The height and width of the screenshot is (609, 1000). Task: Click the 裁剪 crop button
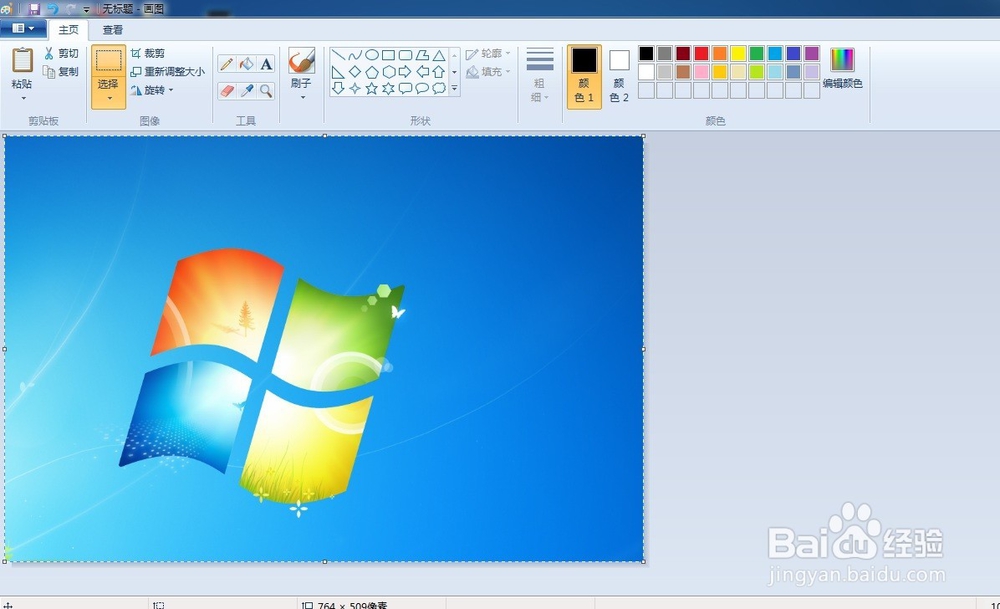point(148,54)
